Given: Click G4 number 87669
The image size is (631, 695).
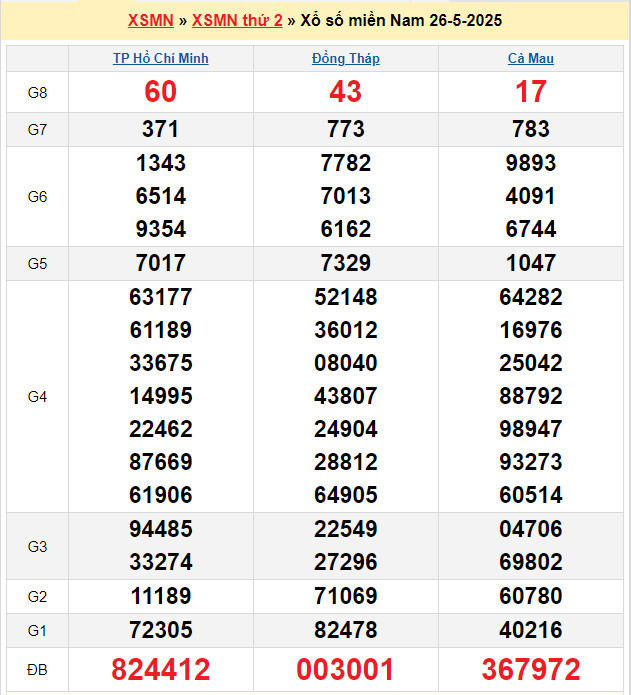Looking at the screenshot, I should coord(161,462).
